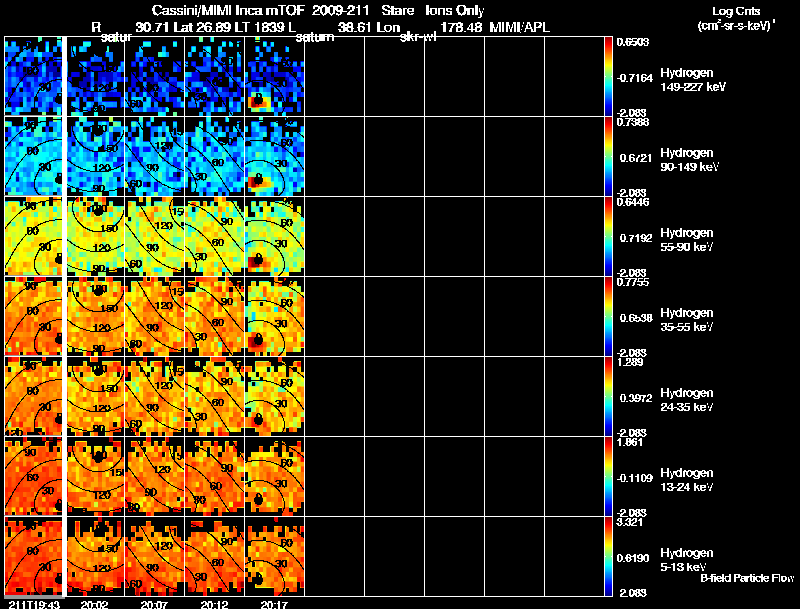Open the 5-13 keV image at 20:02
The width and height of the screenshot is (800, 609).
[x=94, y=557]
